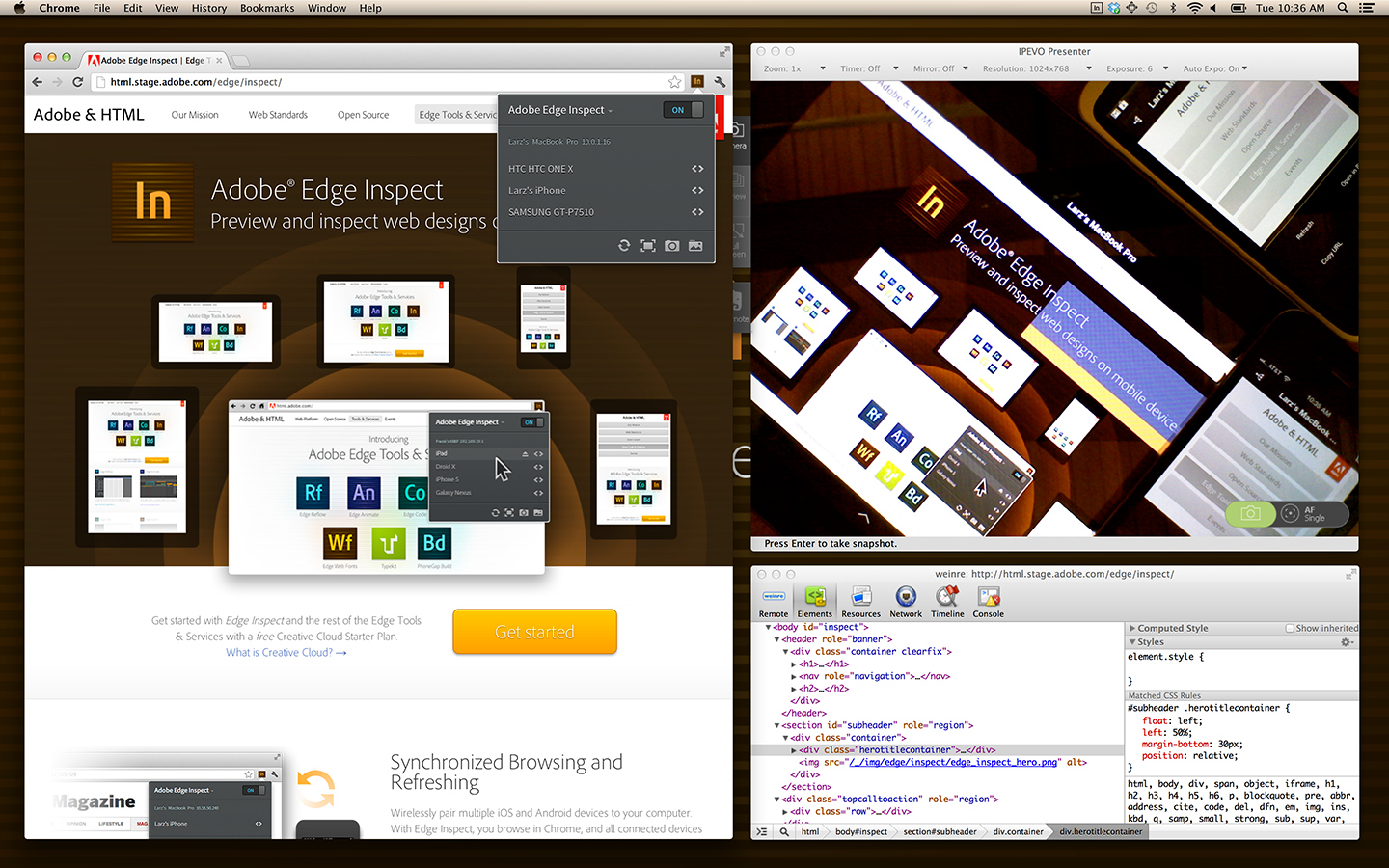Toggle the Edge Inspect ON switch
Image resolution: width=1389 pixels, height=868 pixels.
tap(684, 110)
